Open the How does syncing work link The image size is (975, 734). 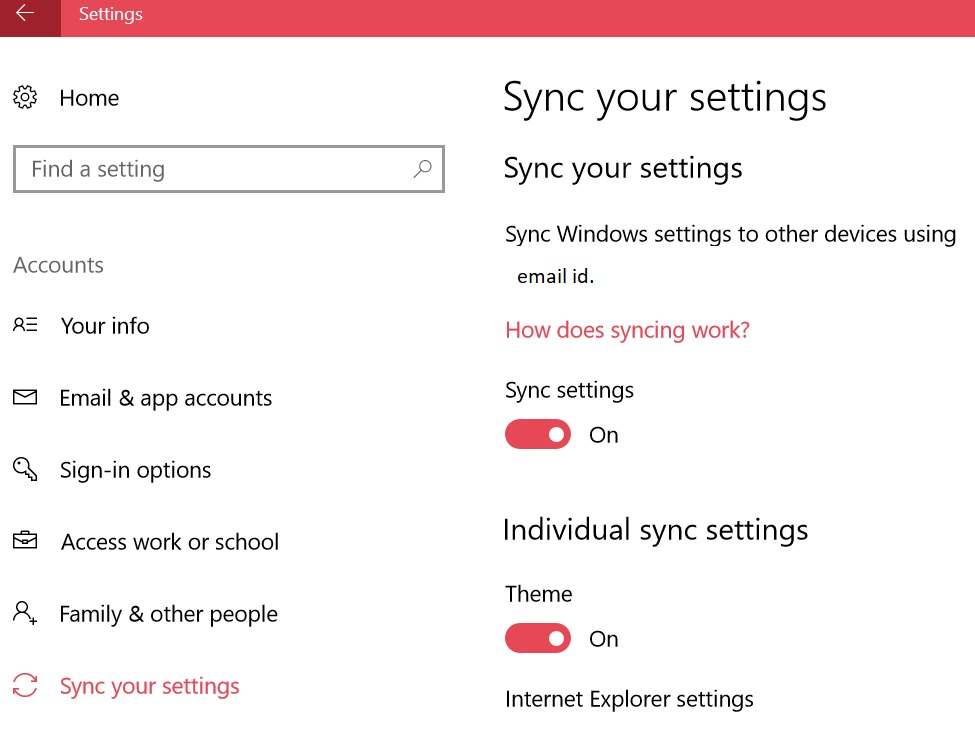click(x=627, y=330)
